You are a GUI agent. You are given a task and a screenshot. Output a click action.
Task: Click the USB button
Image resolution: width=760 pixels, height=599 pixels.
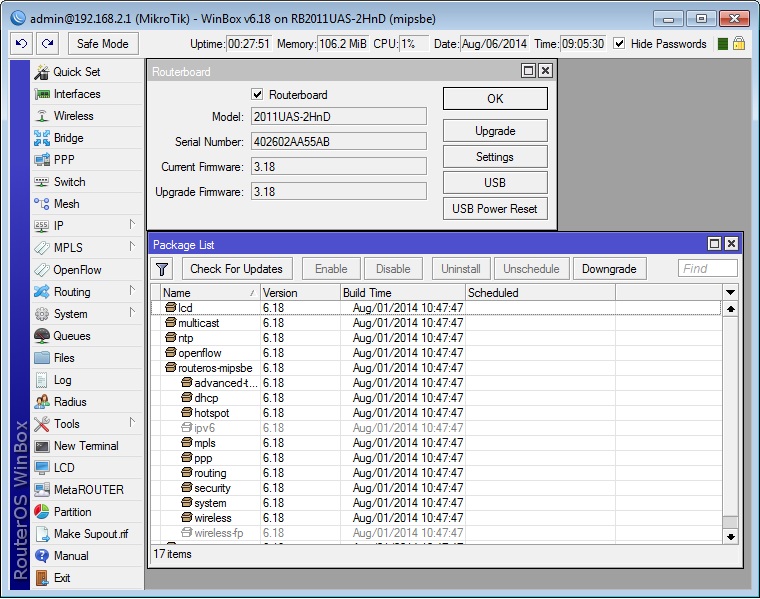pyautogui.click(x=495, y=183)
